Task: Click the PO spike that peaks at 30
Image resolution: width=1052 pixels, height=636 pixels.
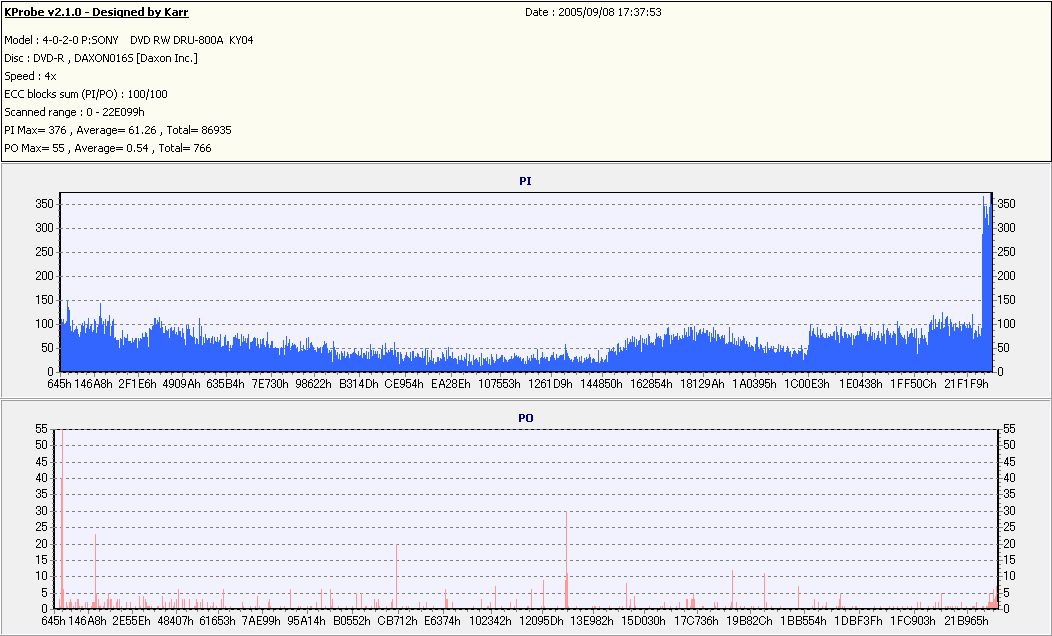Action: [566, 560]
